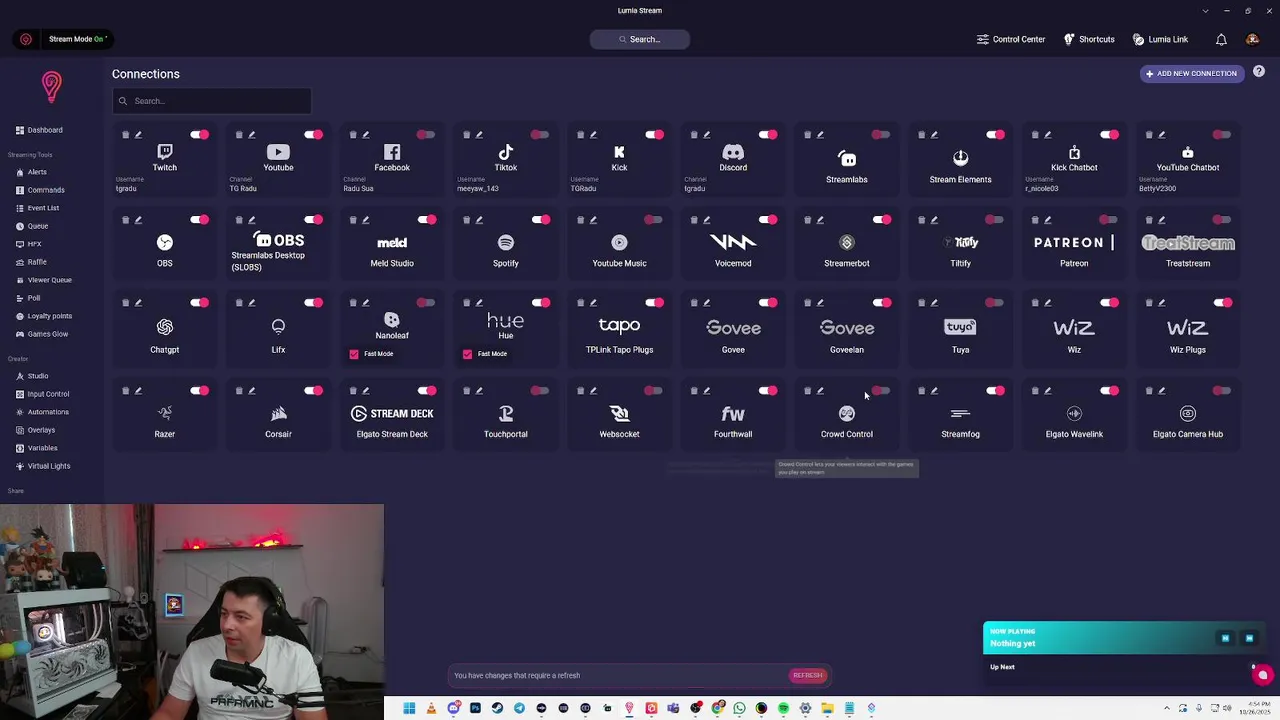This screenshot has width=1280, height=720.
Task: Open Loyalty points in the sidebar
Action: [43, 316]
